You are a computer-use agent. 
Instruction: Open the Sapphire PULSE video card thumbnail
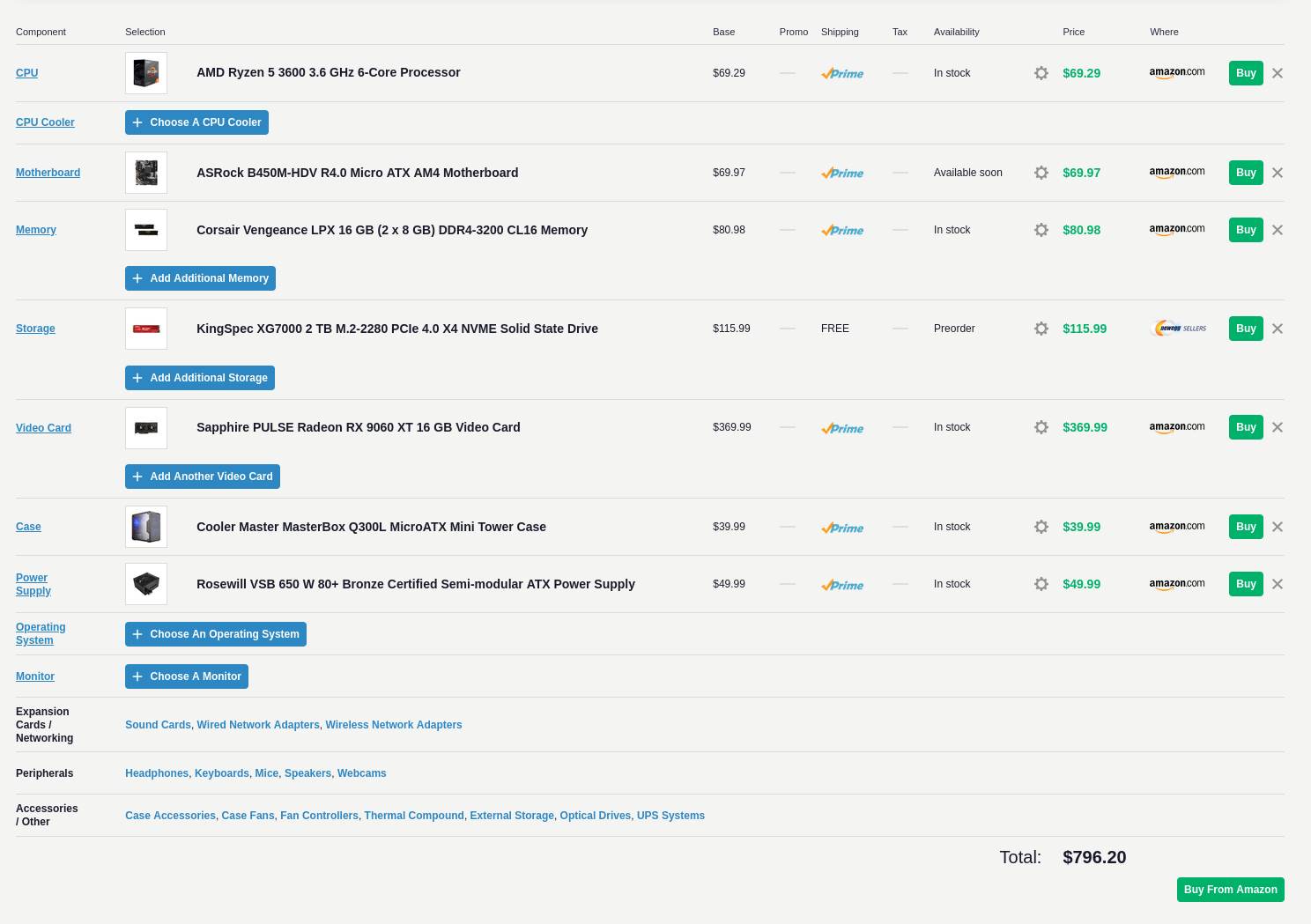146,427
